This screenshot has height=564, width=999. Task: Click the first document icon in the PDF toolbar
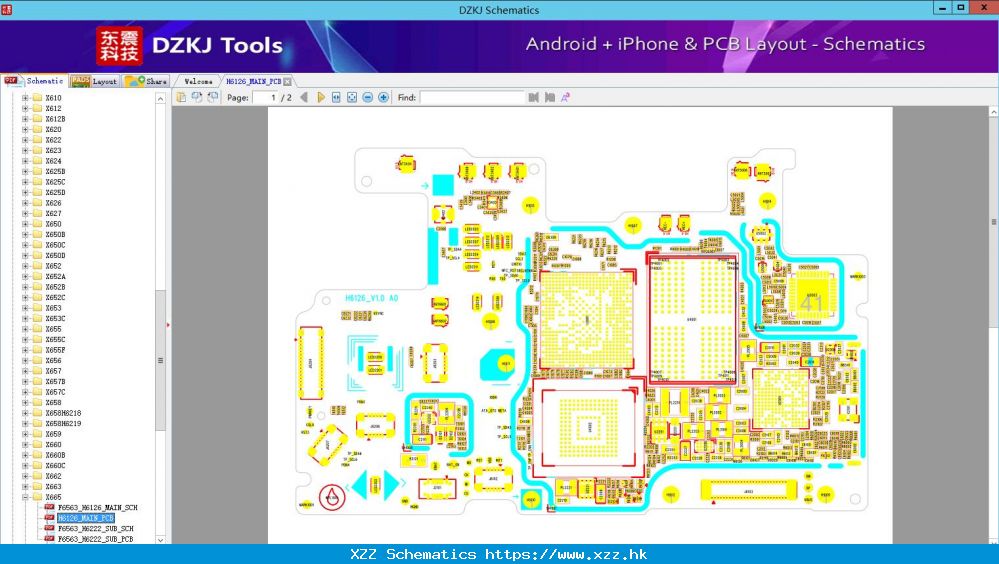point(181,98)
